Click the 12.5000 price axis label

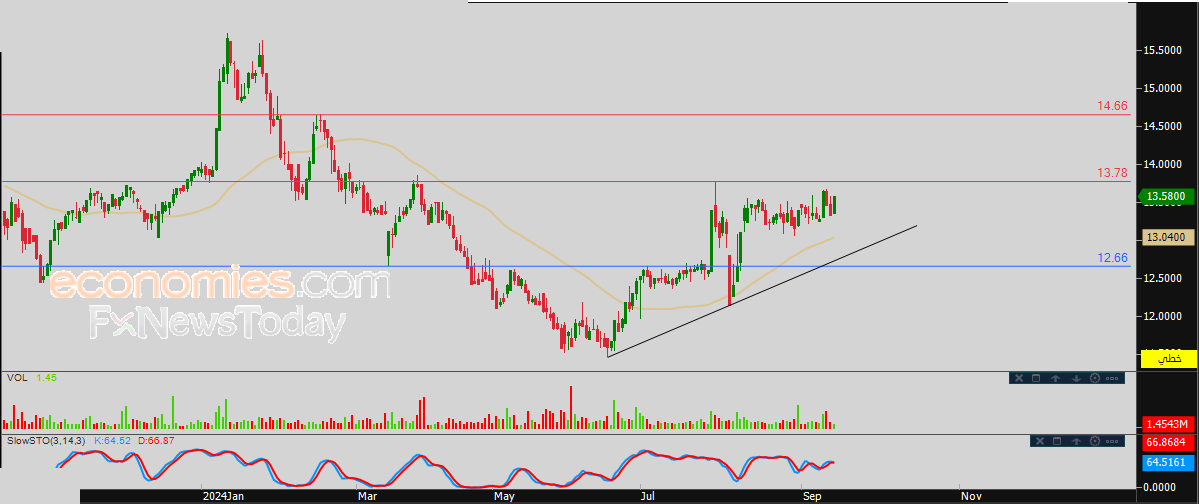point(1164,278)
